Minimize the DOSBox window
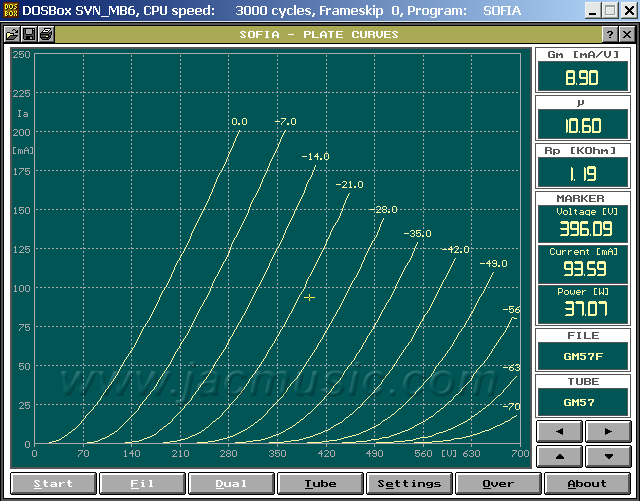640x501 pixels. [593, 10]
